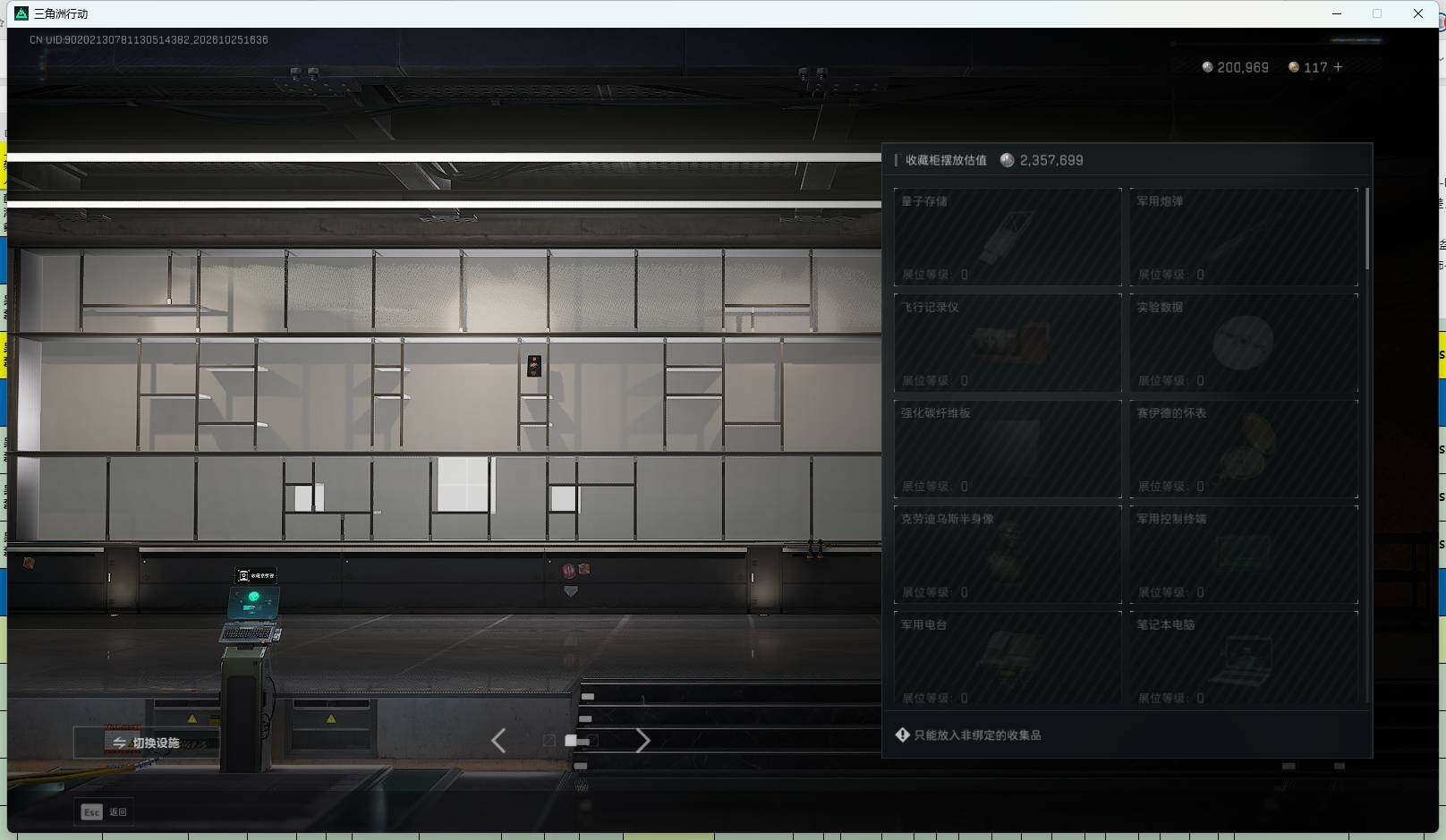The image size is (1446, 840).
Task: Click the holographic terminal laptop
Action: pyautogui.click(x=252, y=615)
